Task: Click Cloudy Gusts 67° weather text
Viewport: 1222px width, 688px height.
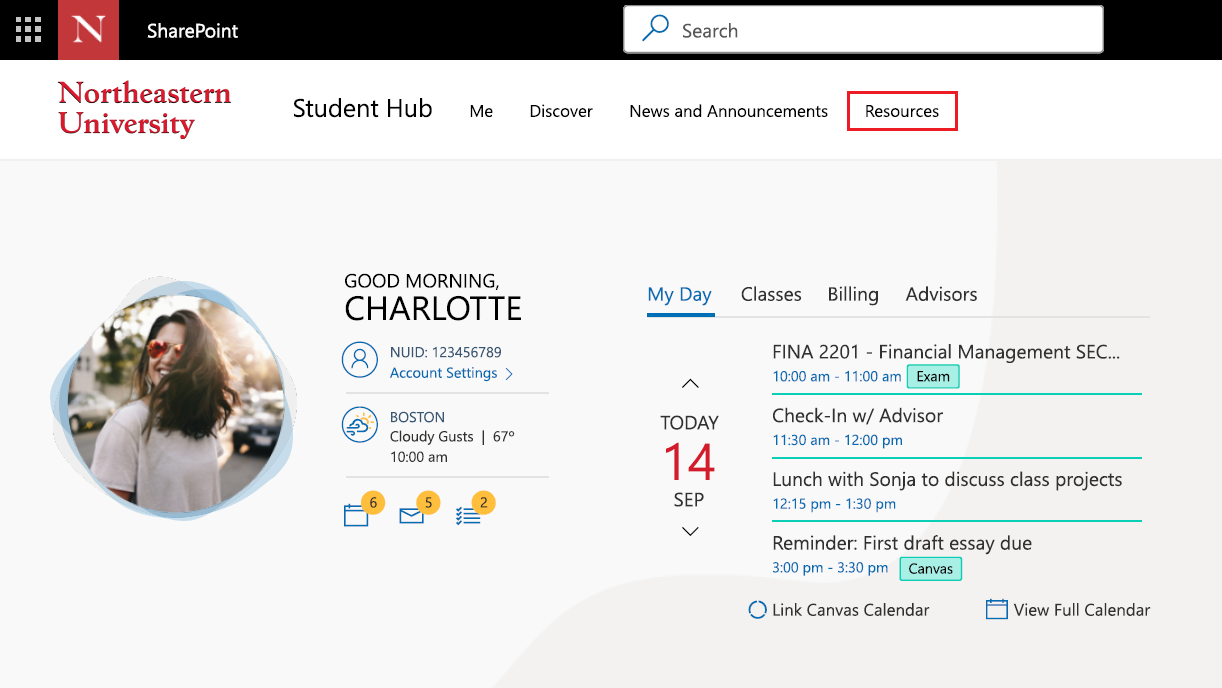Action: point(452,437)
